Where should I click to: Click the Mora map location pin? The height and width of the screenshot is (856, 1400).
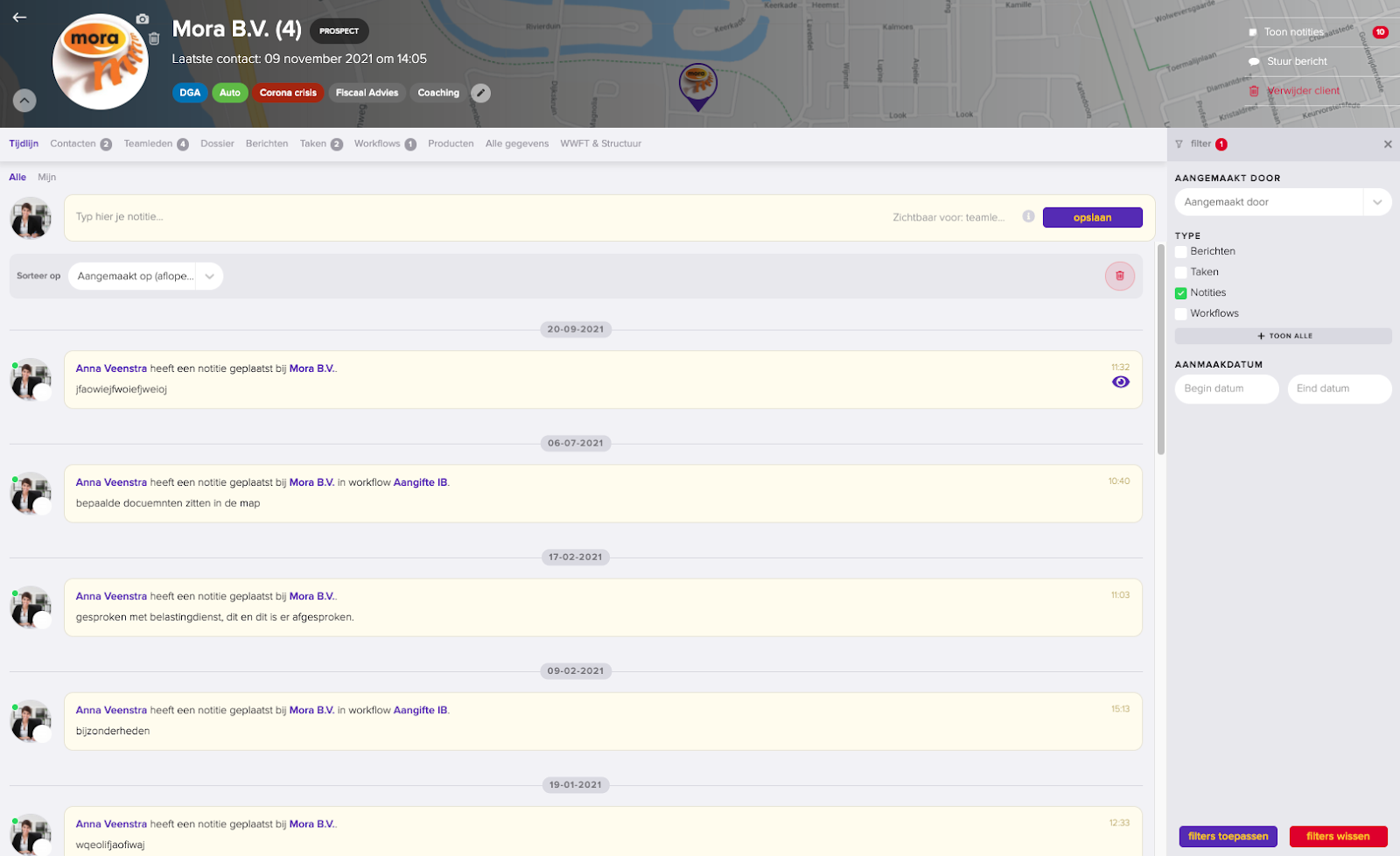[x=697, y=87]
